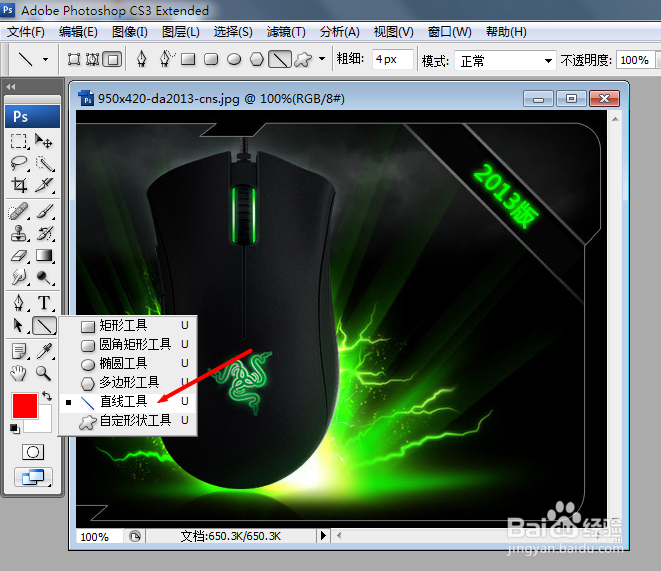Reset default foreground and background colors
The image size is (661, 571).
(x=15, y=429)
